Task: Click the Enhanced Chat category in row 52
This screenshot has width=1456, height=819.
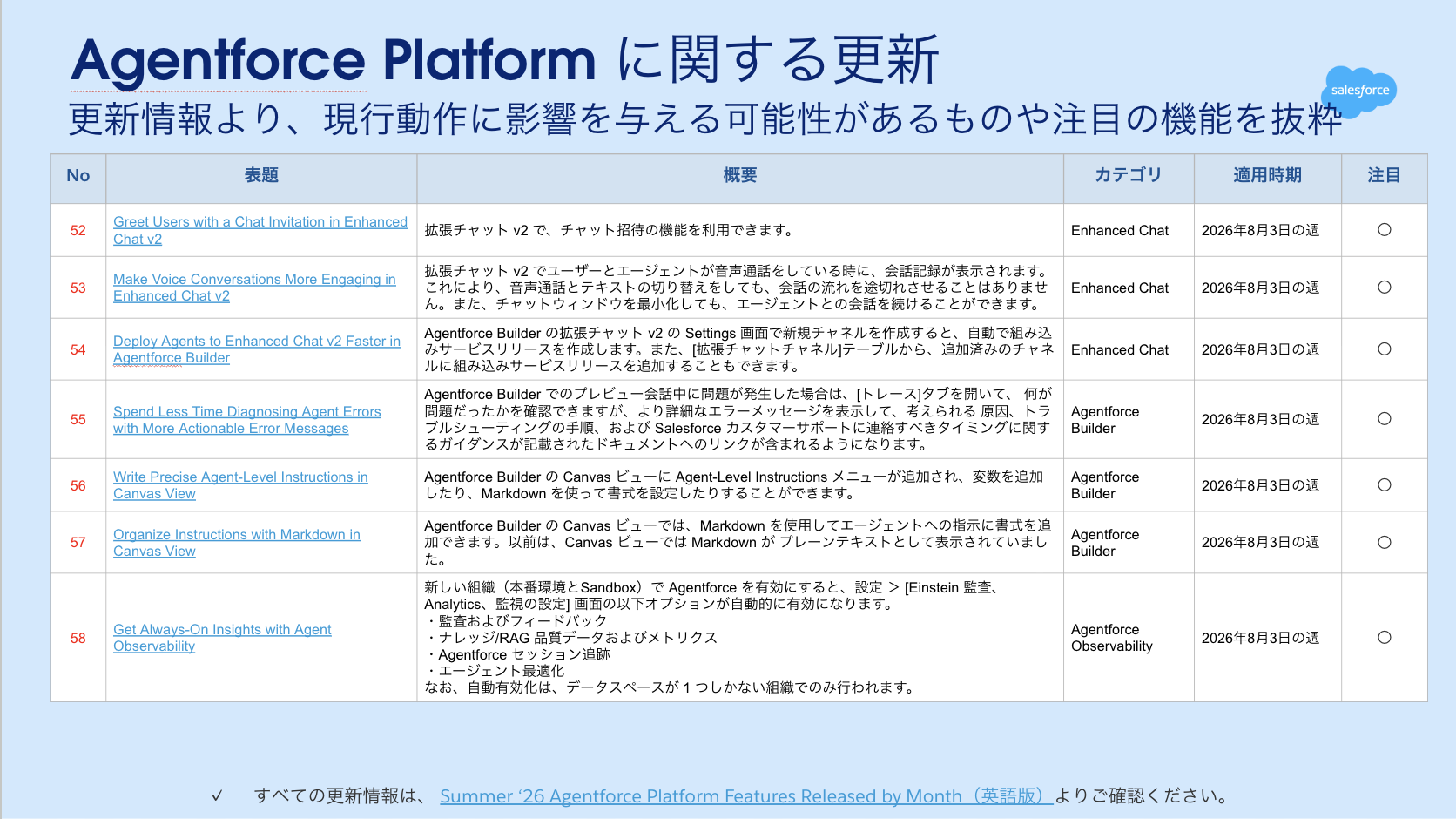Action: 1120,230
